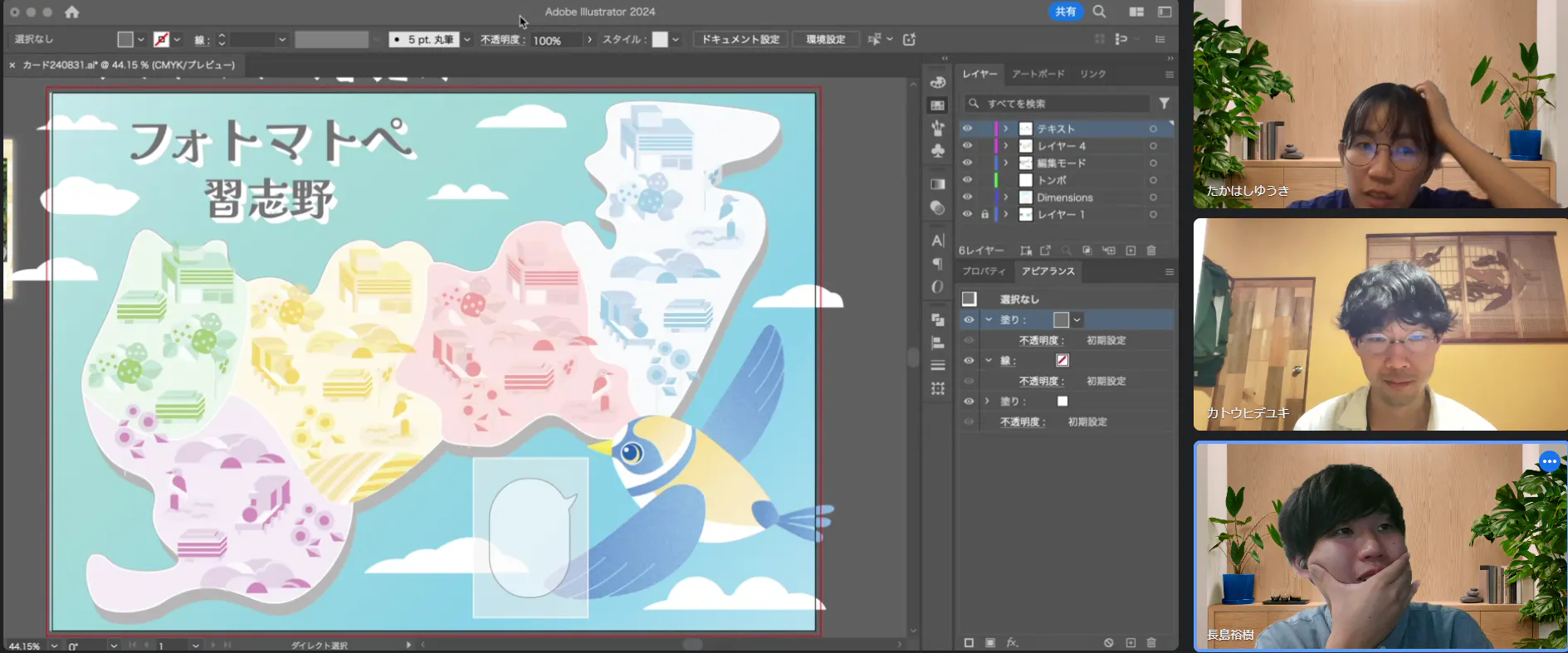Click the clear appearance icon
1568x653 pixels.
coord(1108,642)
